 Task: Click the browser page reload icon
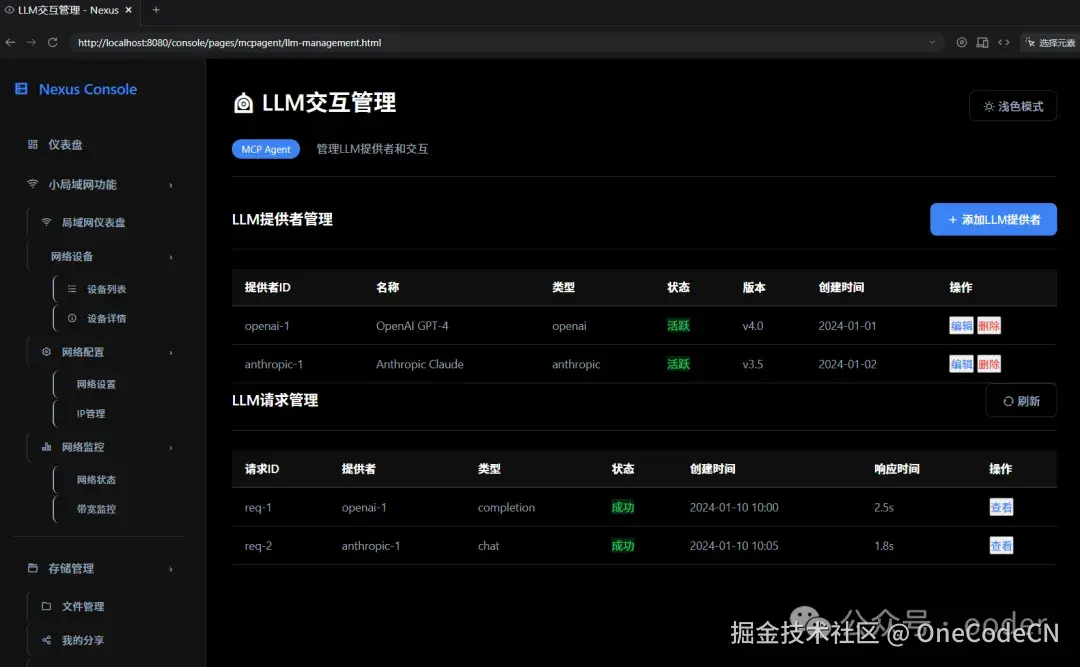click(x=53, y=42)
